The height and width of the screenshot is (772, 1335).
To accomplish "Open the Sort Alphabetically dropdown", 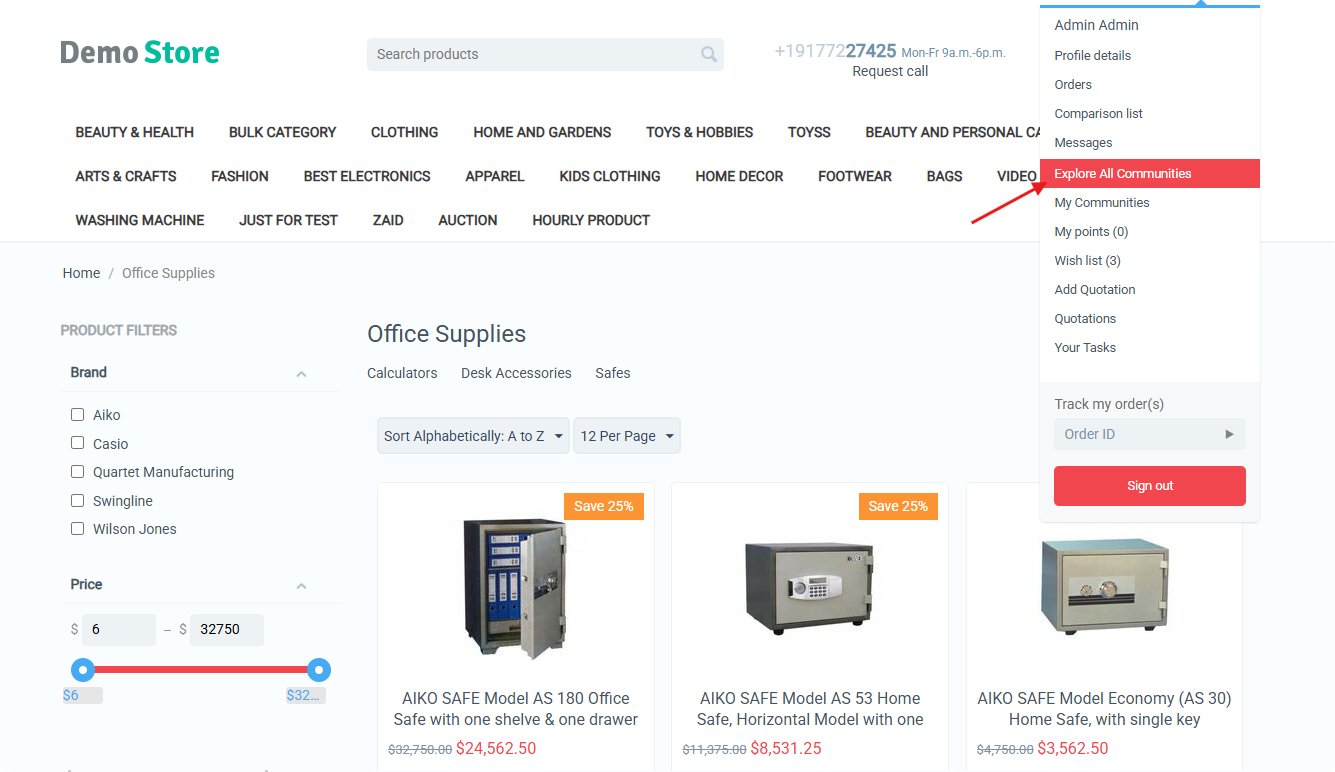I will tap(473, 436).
